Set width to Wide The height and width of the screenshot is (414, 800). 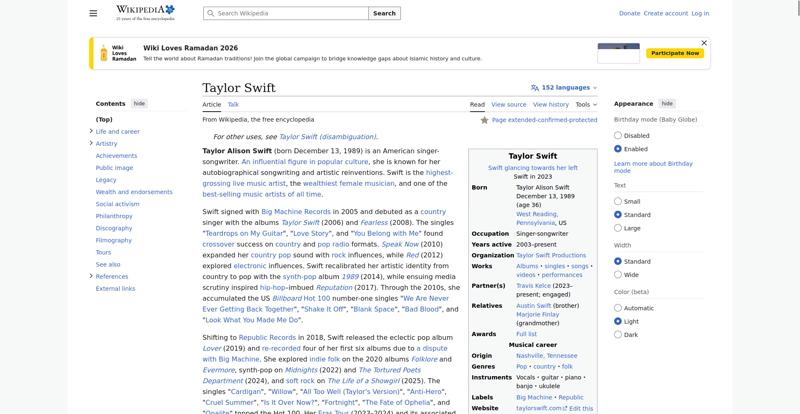pos(618,274)
